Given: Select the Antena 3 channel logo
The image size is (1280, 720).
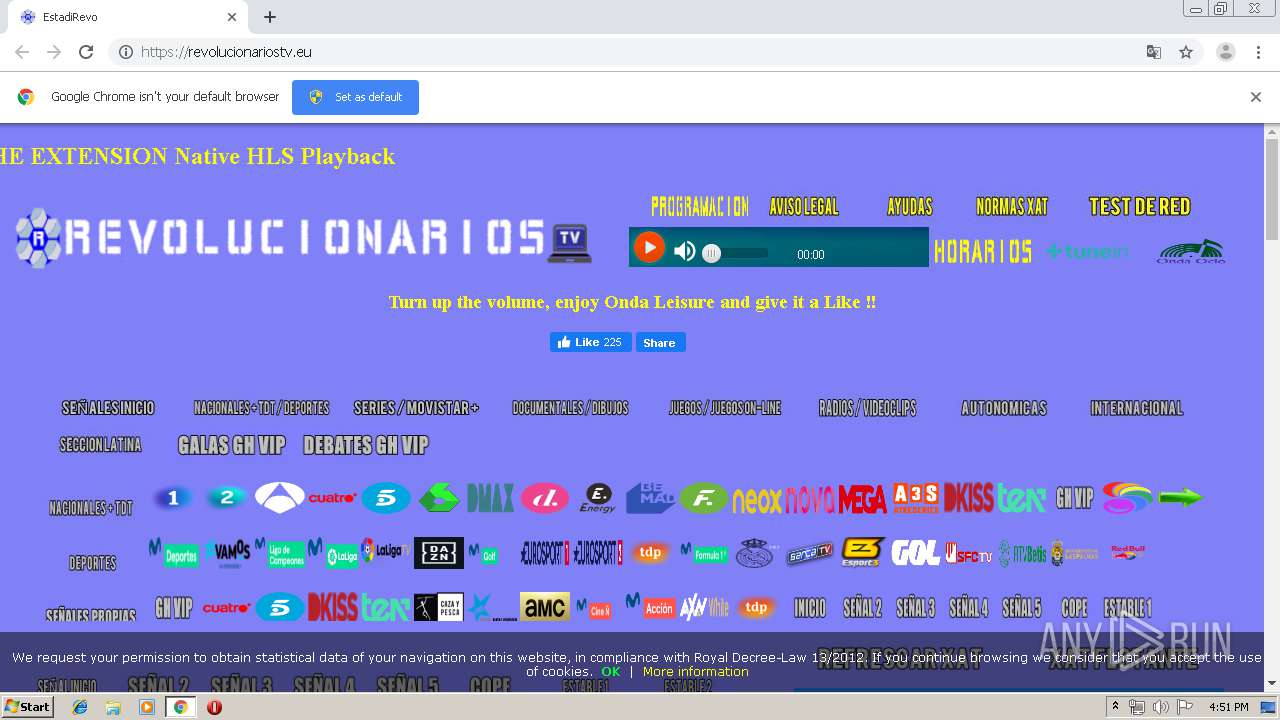Looking at the screenshot, I should point(279,497).
